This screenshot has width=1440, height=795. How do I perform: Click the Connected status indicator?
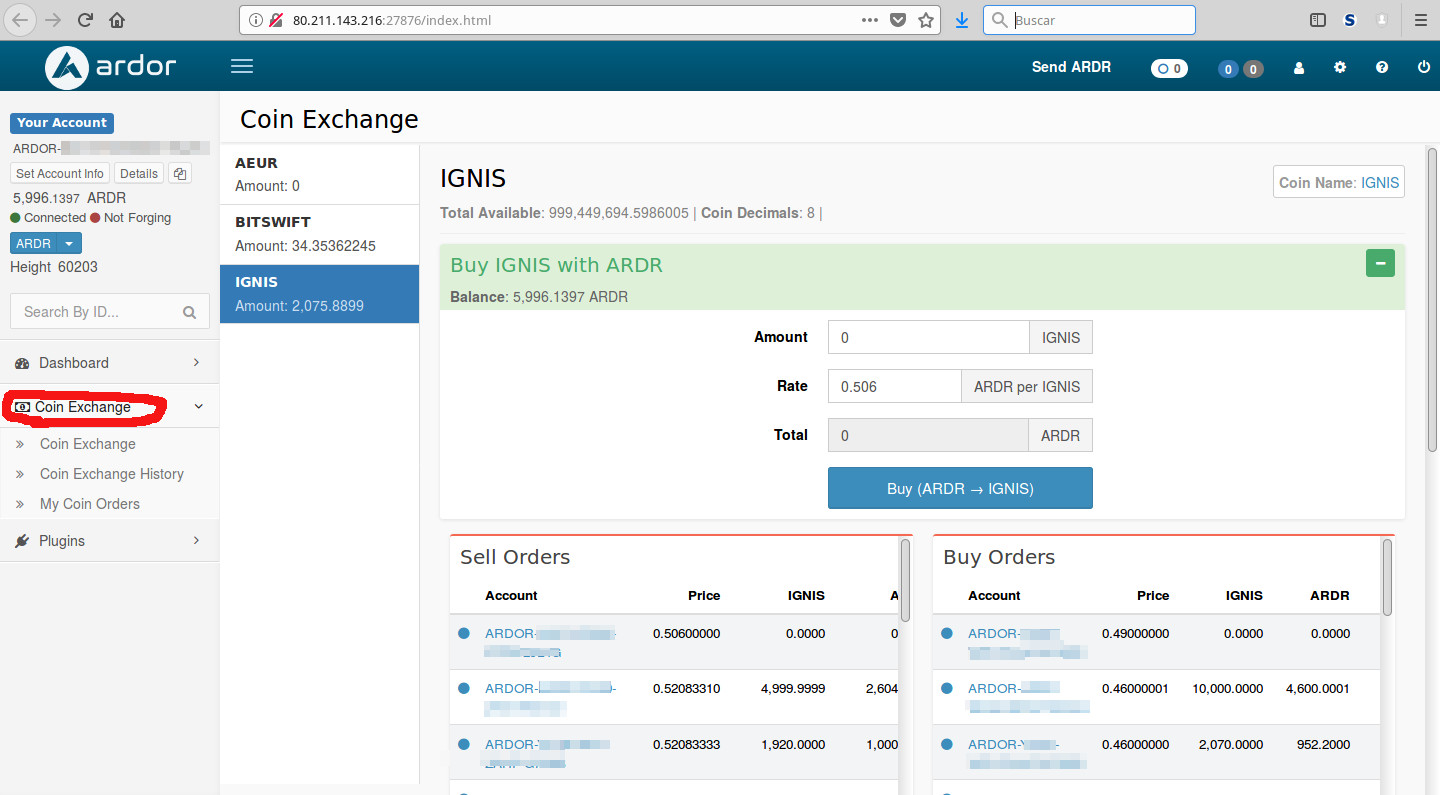tap(48, 218)
